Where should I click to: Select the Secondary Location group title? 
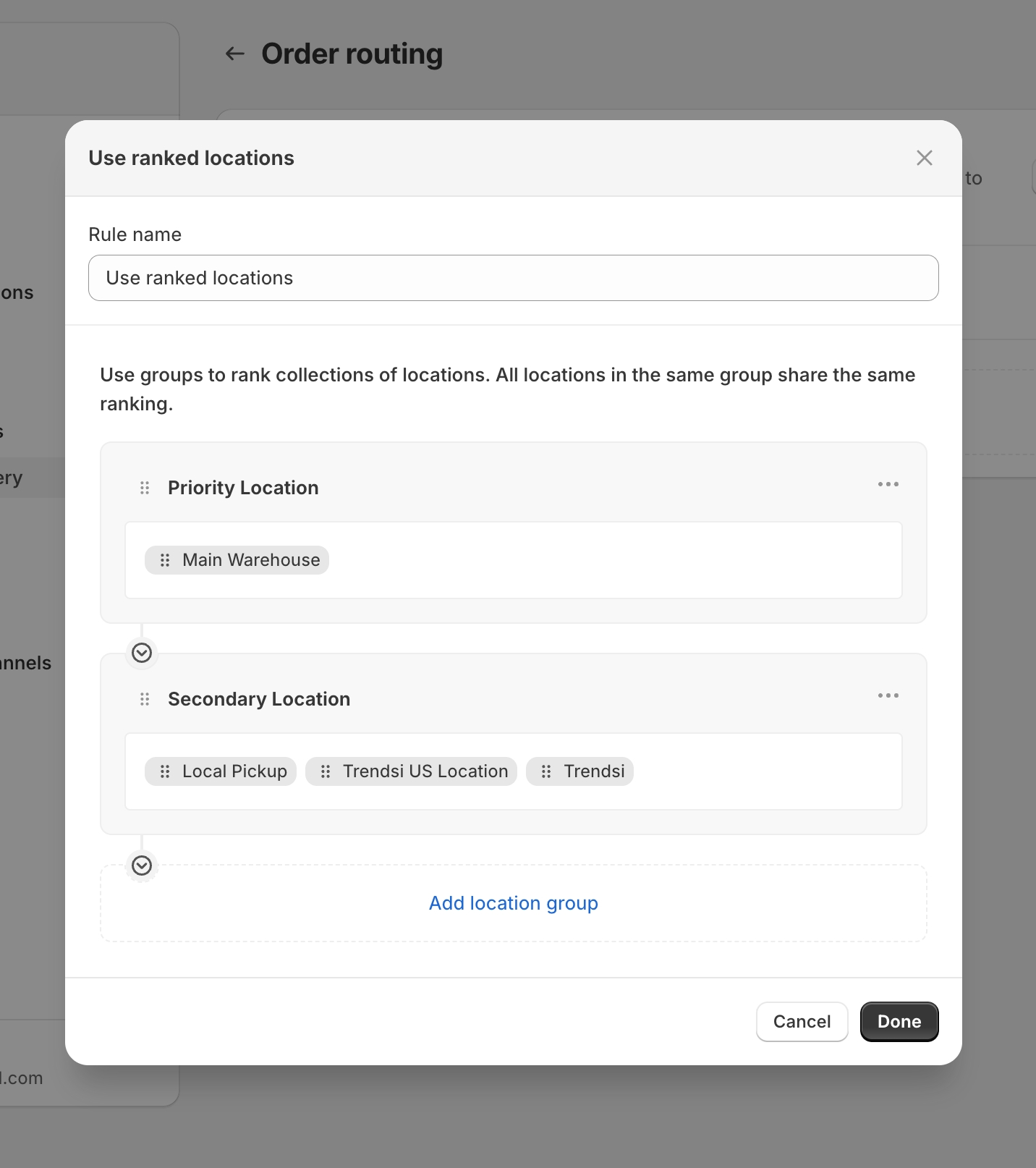[259, 699]
